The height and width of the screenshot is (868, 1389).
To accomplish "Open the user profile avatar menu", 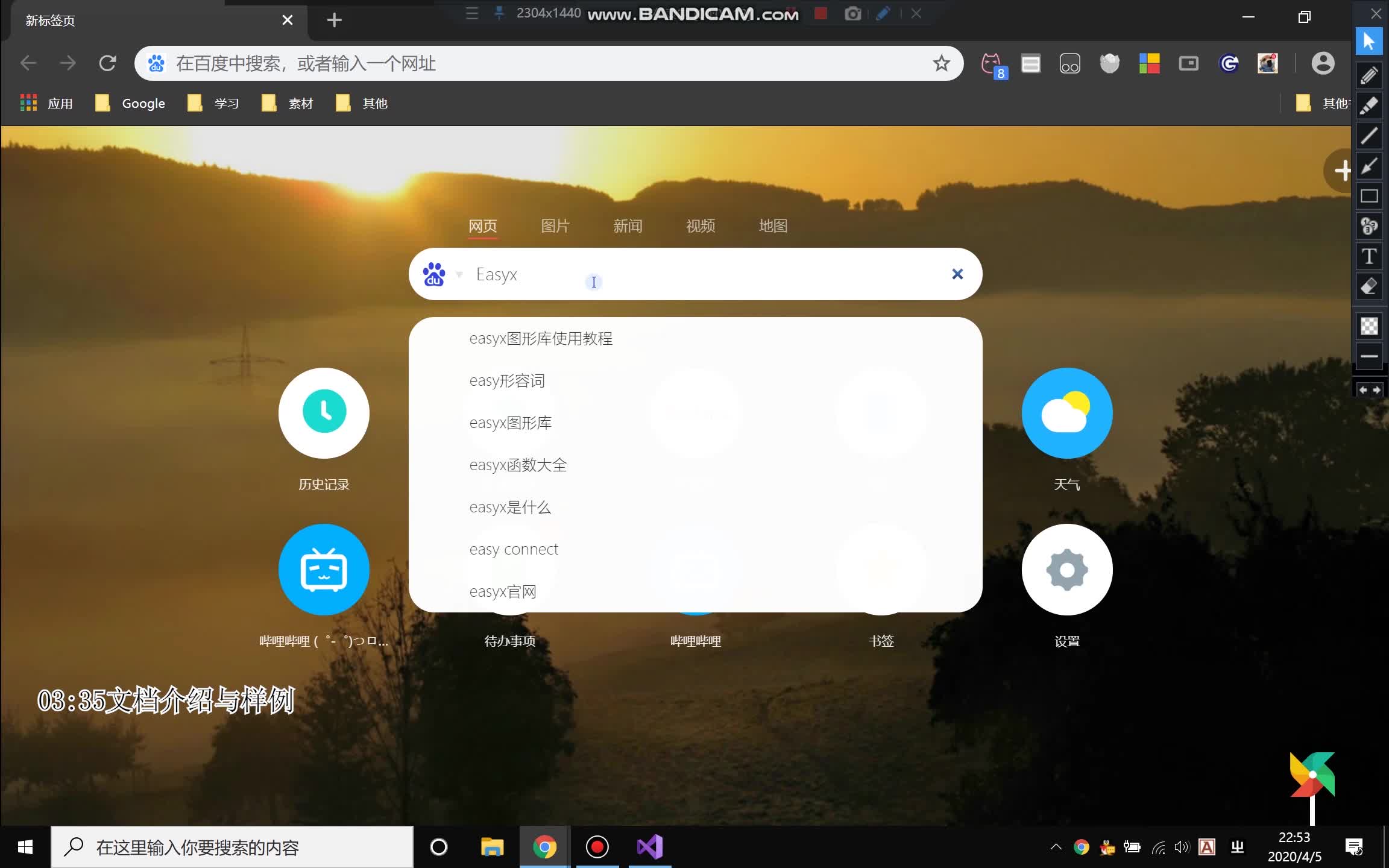I will pos(1323,63).
